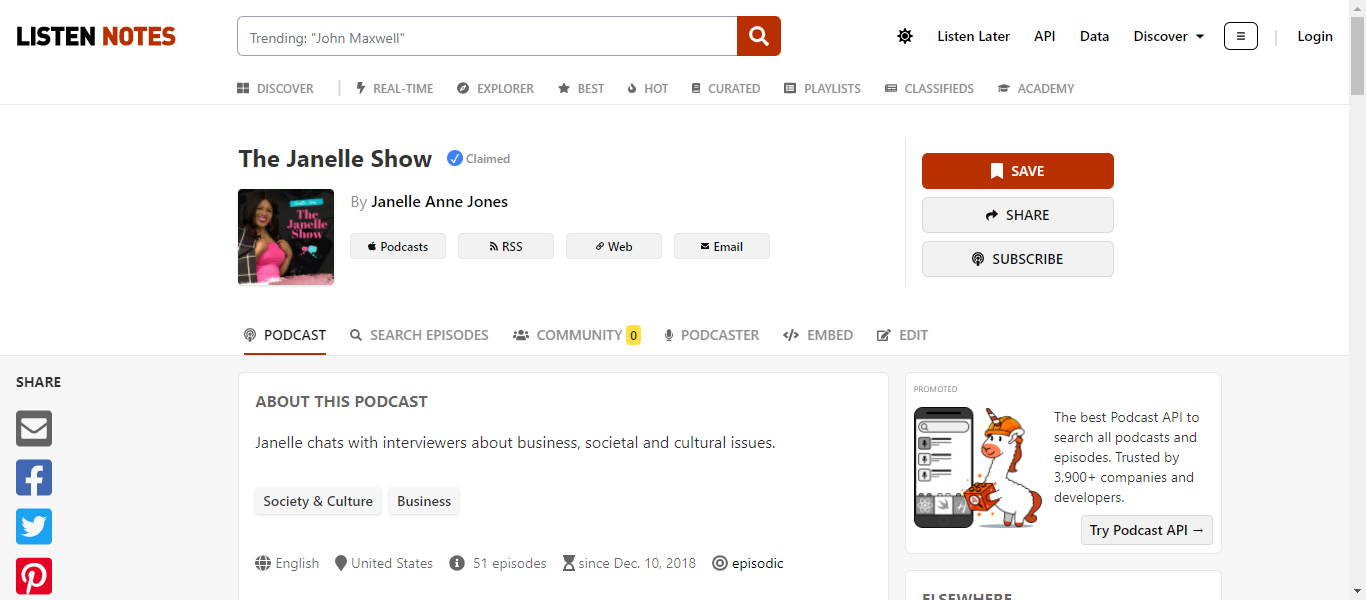Toggle the dark mode sun icon
The width and height of the screenshot is (1366, 600).
(x=905, y=36)
